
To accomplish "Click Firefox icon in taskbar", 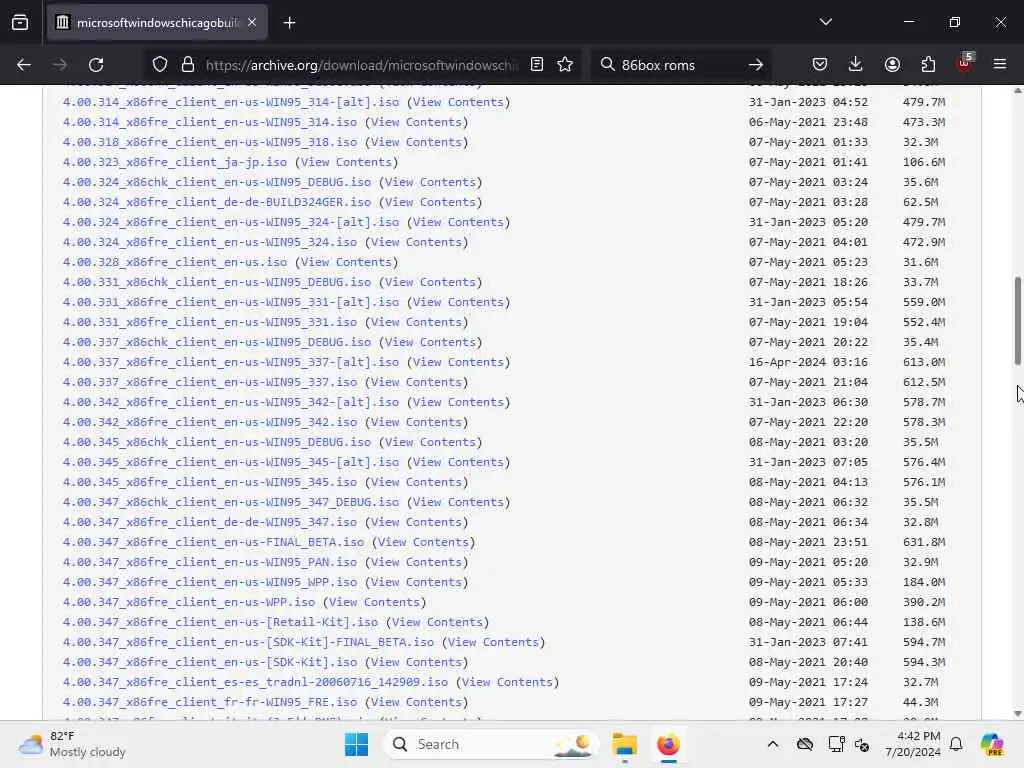I will [x=668, y=744].
